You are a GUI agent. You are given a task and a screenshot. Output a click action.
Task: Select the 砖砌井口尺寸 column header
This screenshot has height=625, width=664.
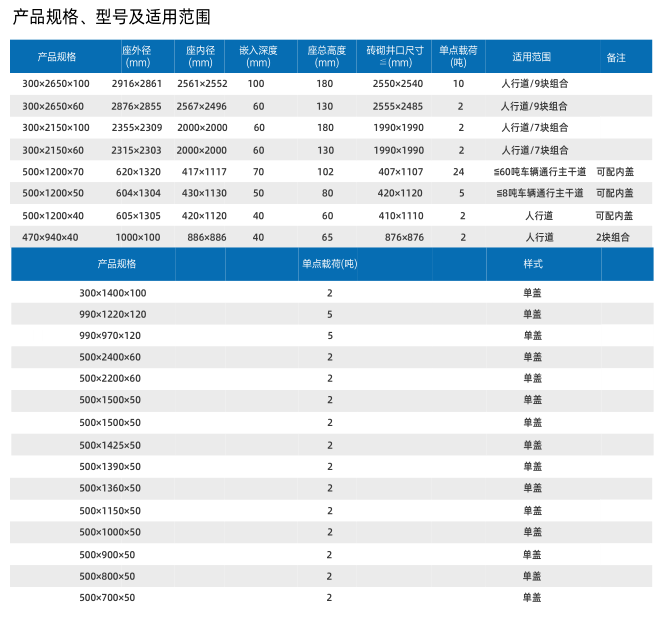394,56
